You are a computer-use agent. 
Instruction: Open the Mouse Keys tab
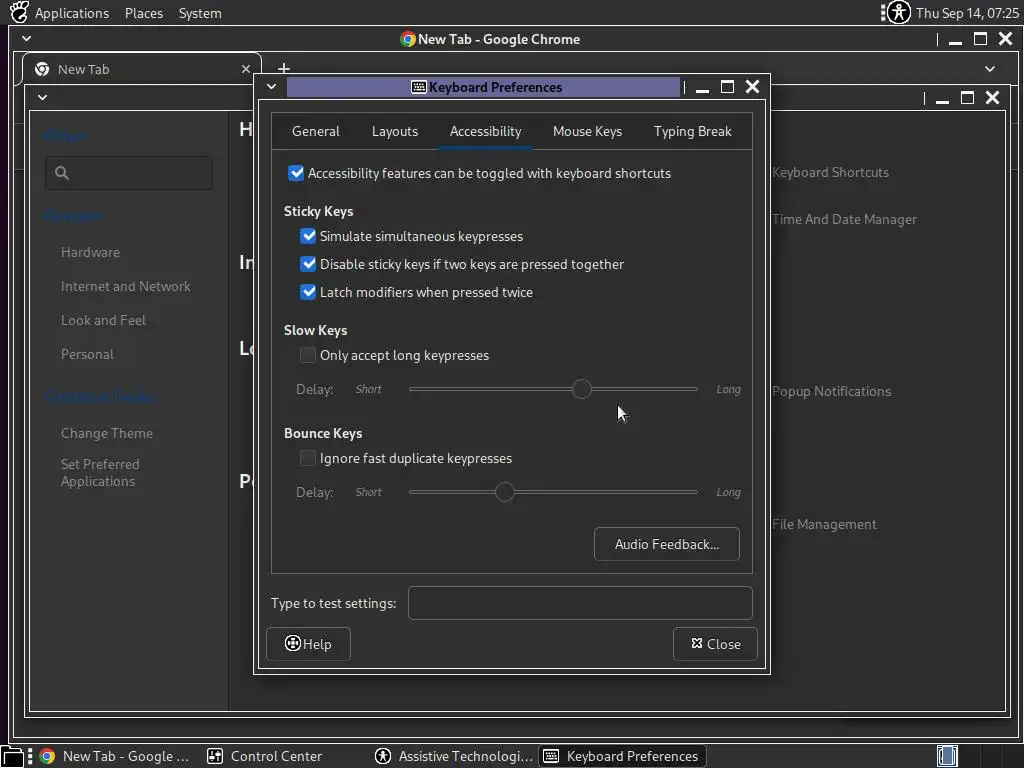click(x=587, y=131)
